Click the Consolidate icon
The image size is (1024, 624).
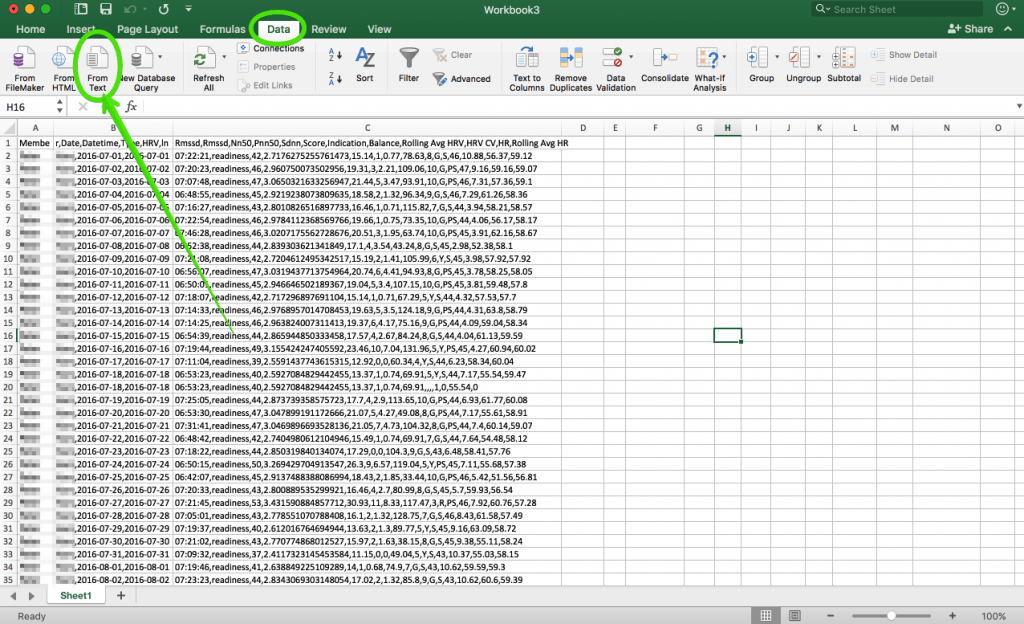click(x=664, y=59)
